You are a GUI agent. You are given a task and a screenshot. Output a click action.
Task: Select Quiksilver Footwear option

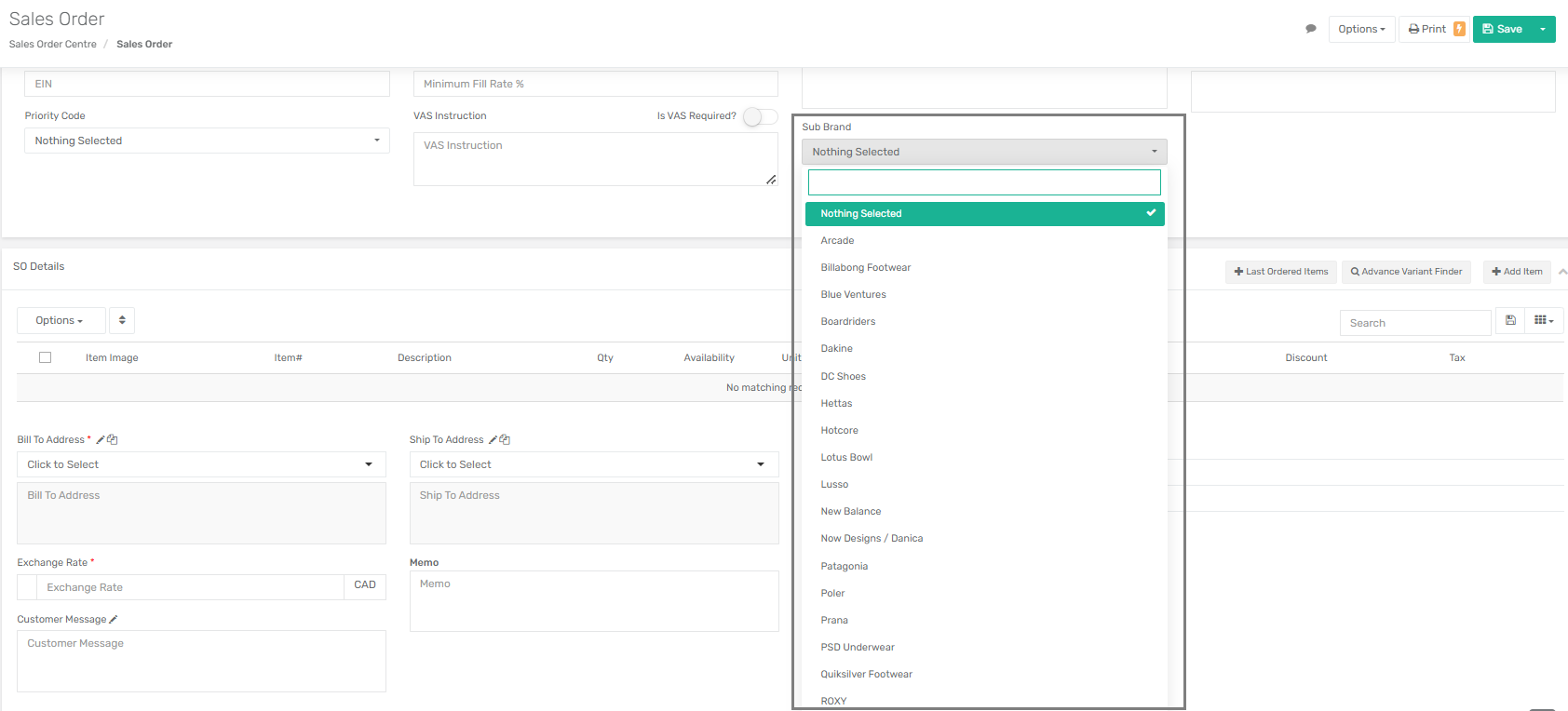coord(866,674)
